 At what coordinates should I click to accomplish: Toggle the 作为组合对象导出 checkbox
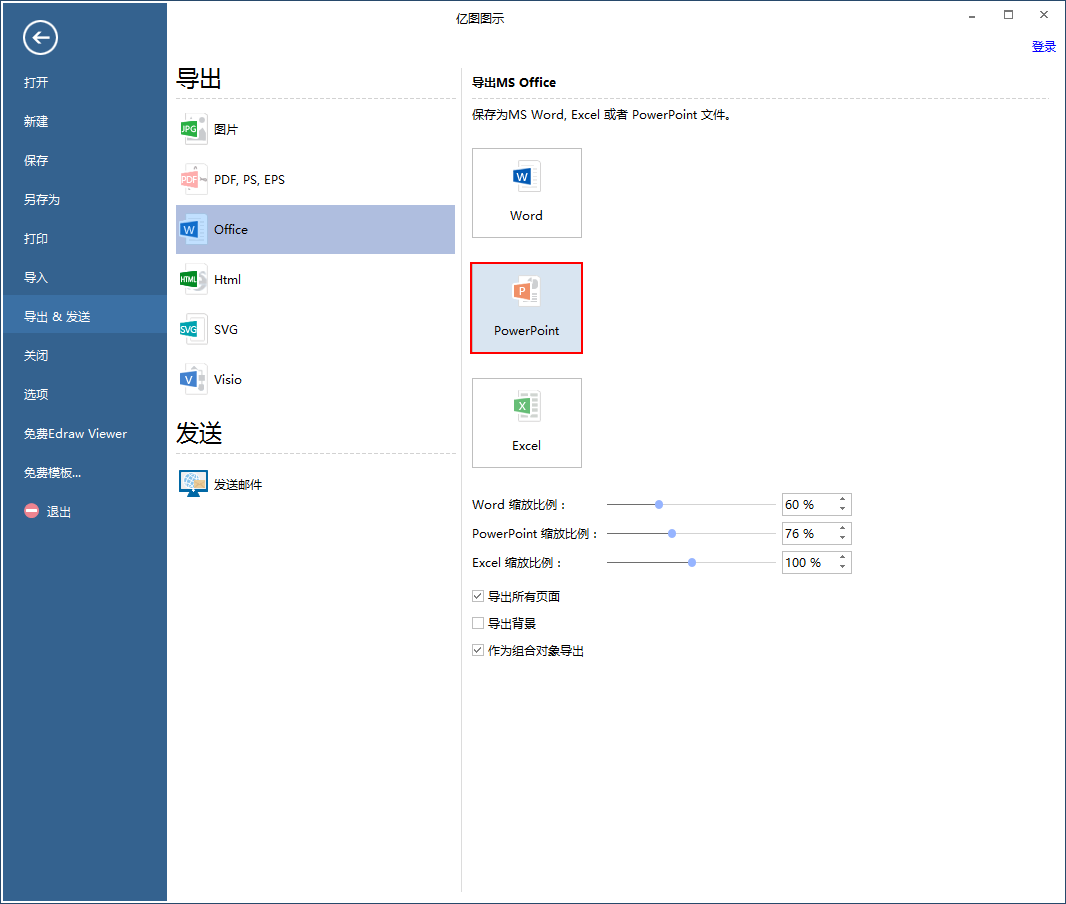point(478,651)
